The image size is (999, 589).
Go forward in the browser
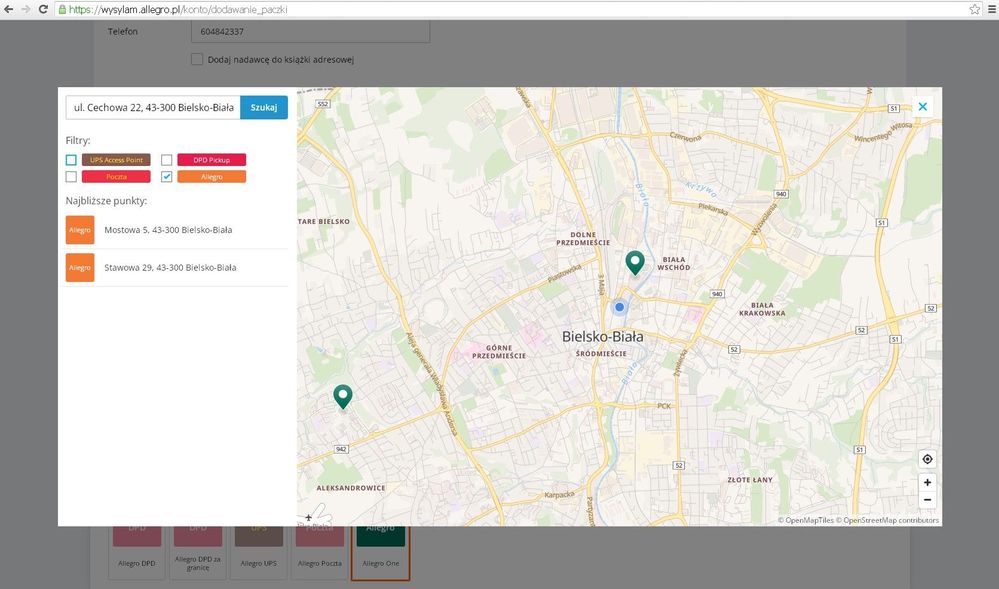(25, 10)
